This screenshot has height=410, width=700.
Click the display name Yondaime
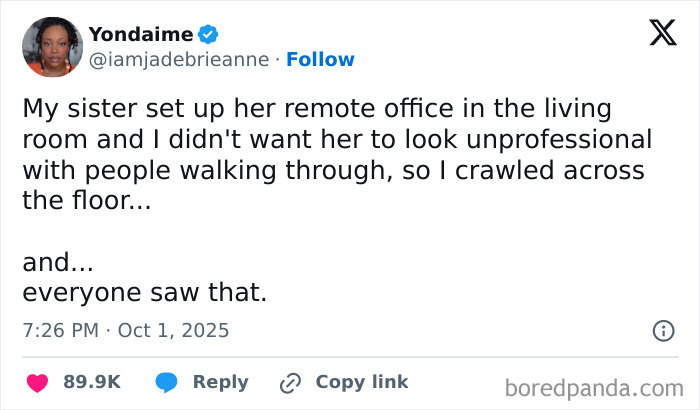[141, 35]
